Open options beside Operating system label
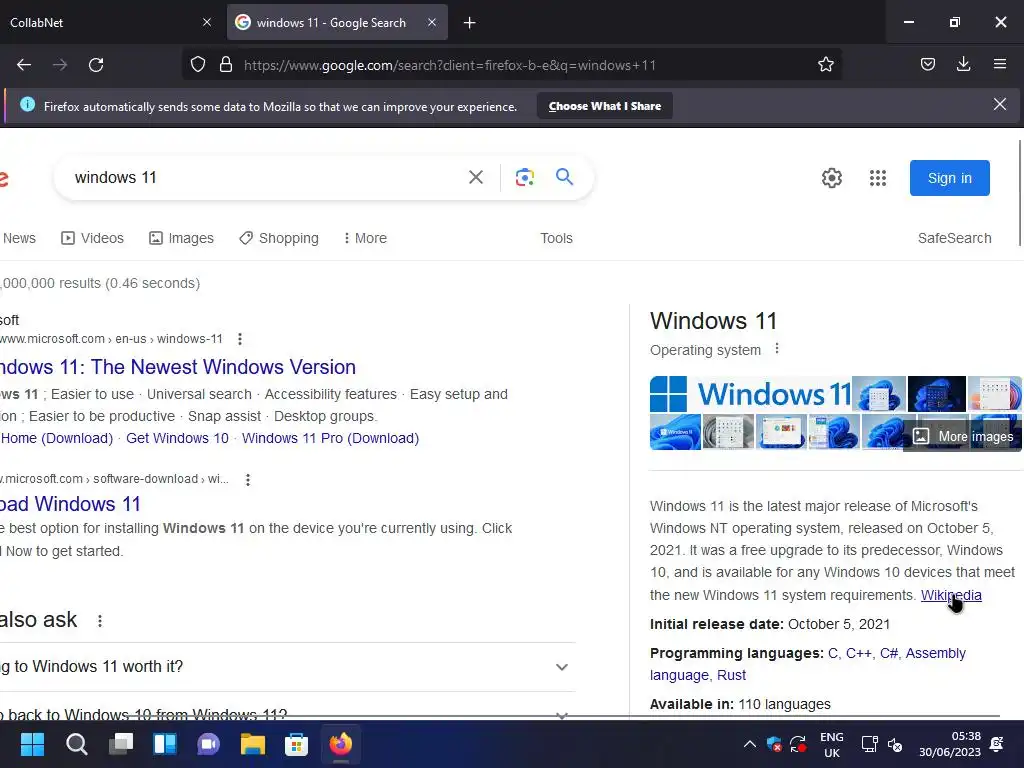1024x768 pixels. (x=776, y=349)
